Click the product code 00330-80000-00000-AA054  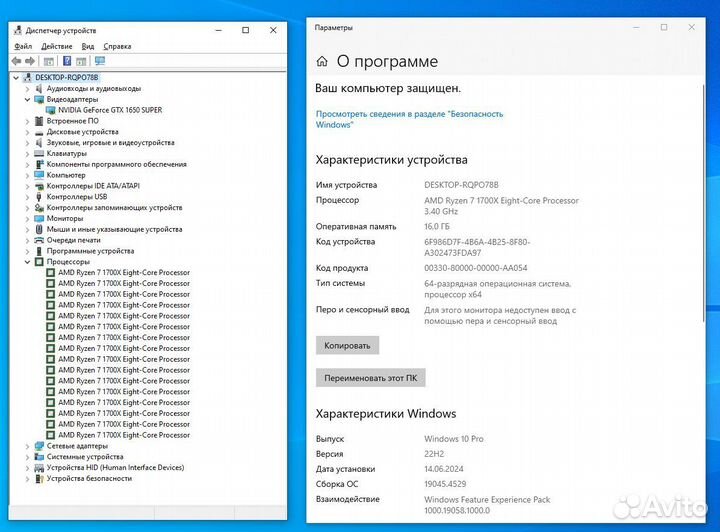click(475, 268)
